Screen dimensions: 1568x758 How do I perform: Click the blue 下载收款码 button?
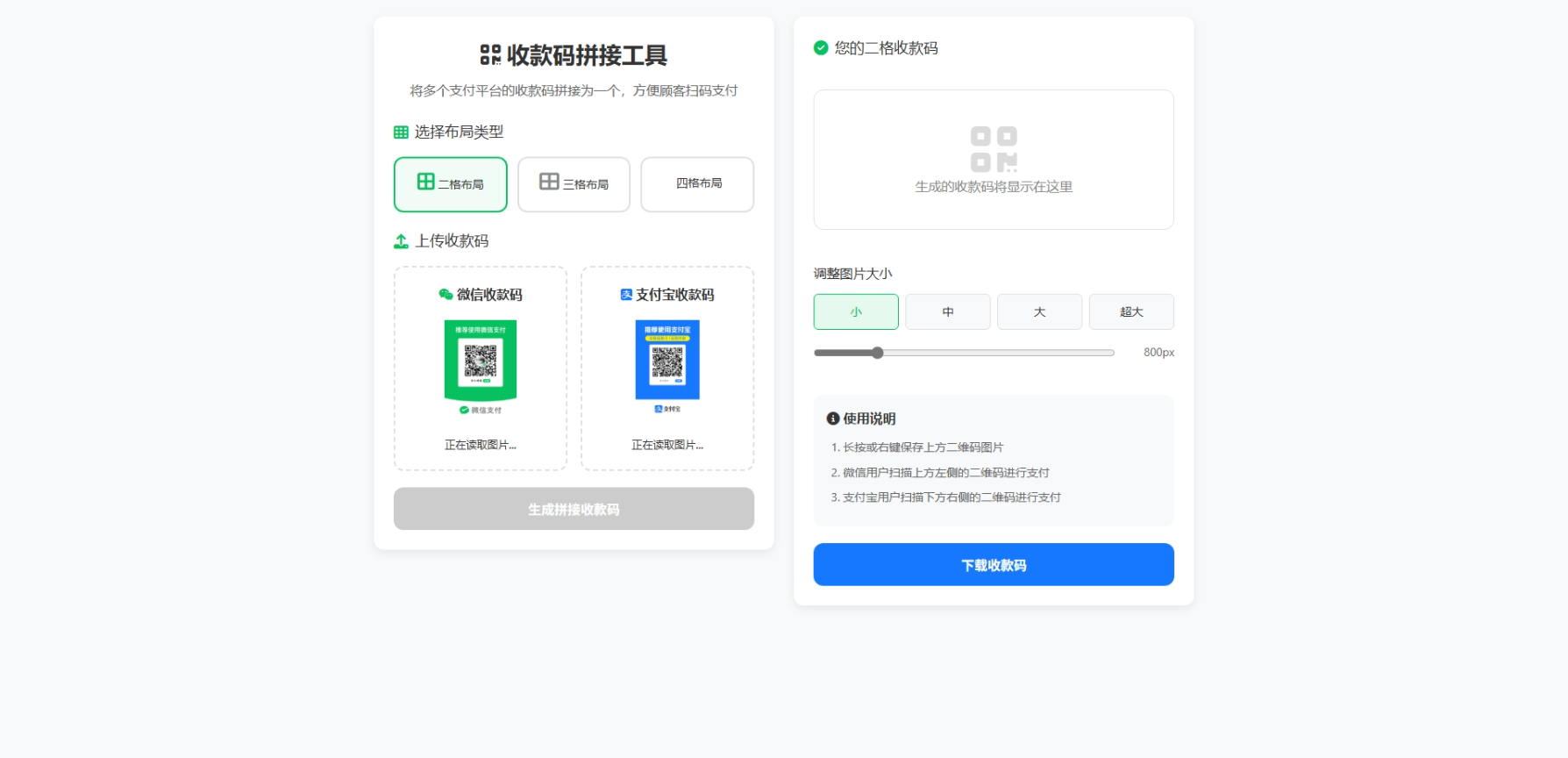(994, 565)
